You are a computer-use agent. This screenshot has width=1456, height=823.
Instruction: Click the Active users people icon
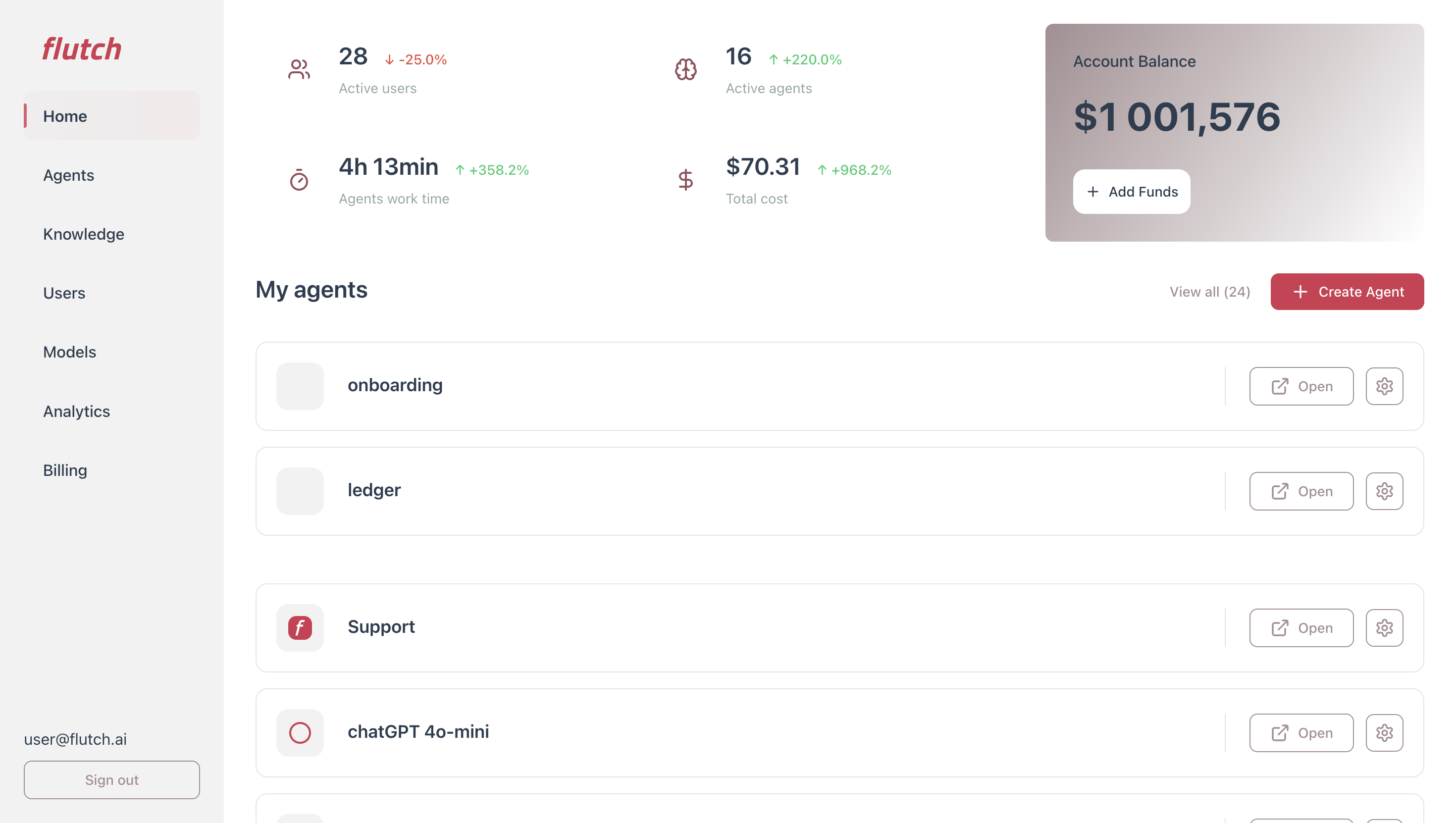[299, 69]
